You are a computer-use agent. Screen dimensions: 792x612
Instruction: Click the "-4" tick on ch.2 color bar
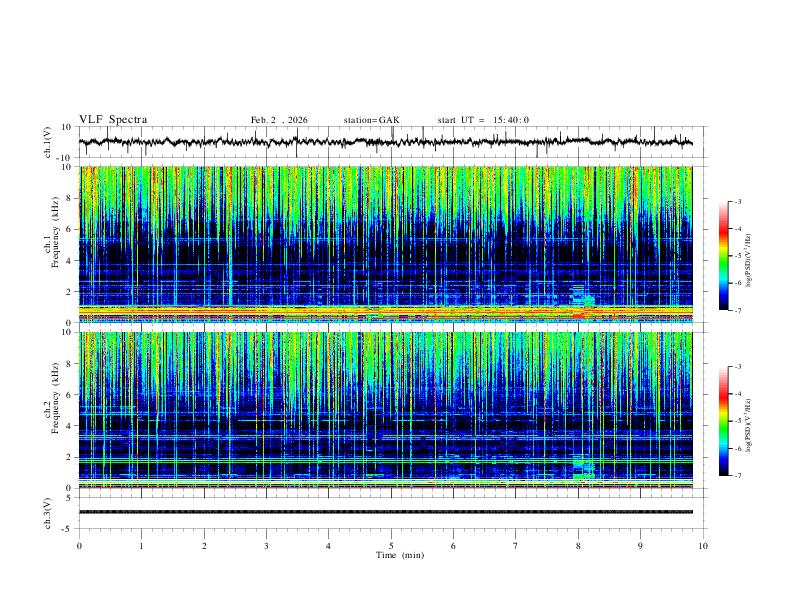737,394
